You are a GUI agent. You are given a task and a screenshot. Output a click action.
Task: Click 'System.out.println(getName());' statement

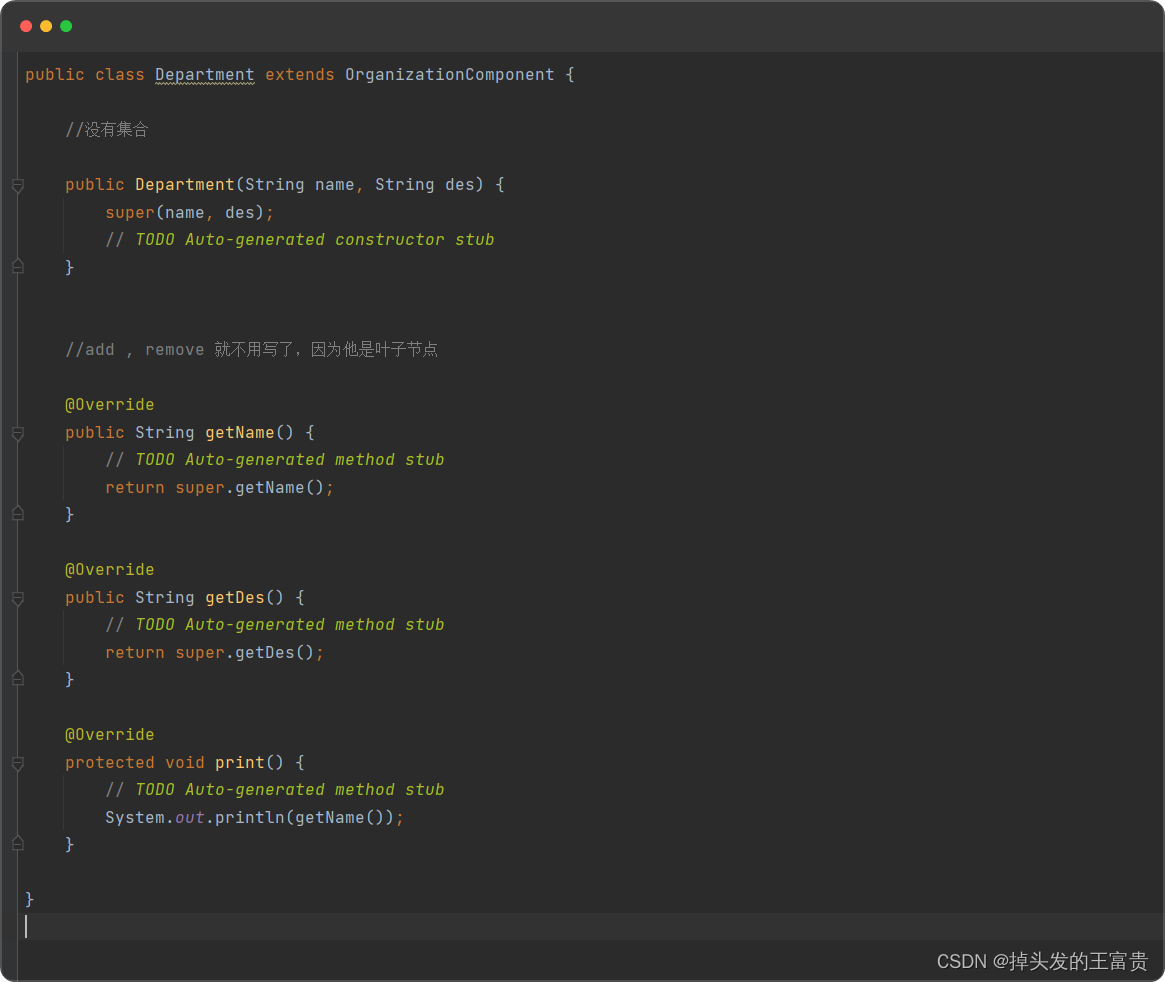point(254,817)
